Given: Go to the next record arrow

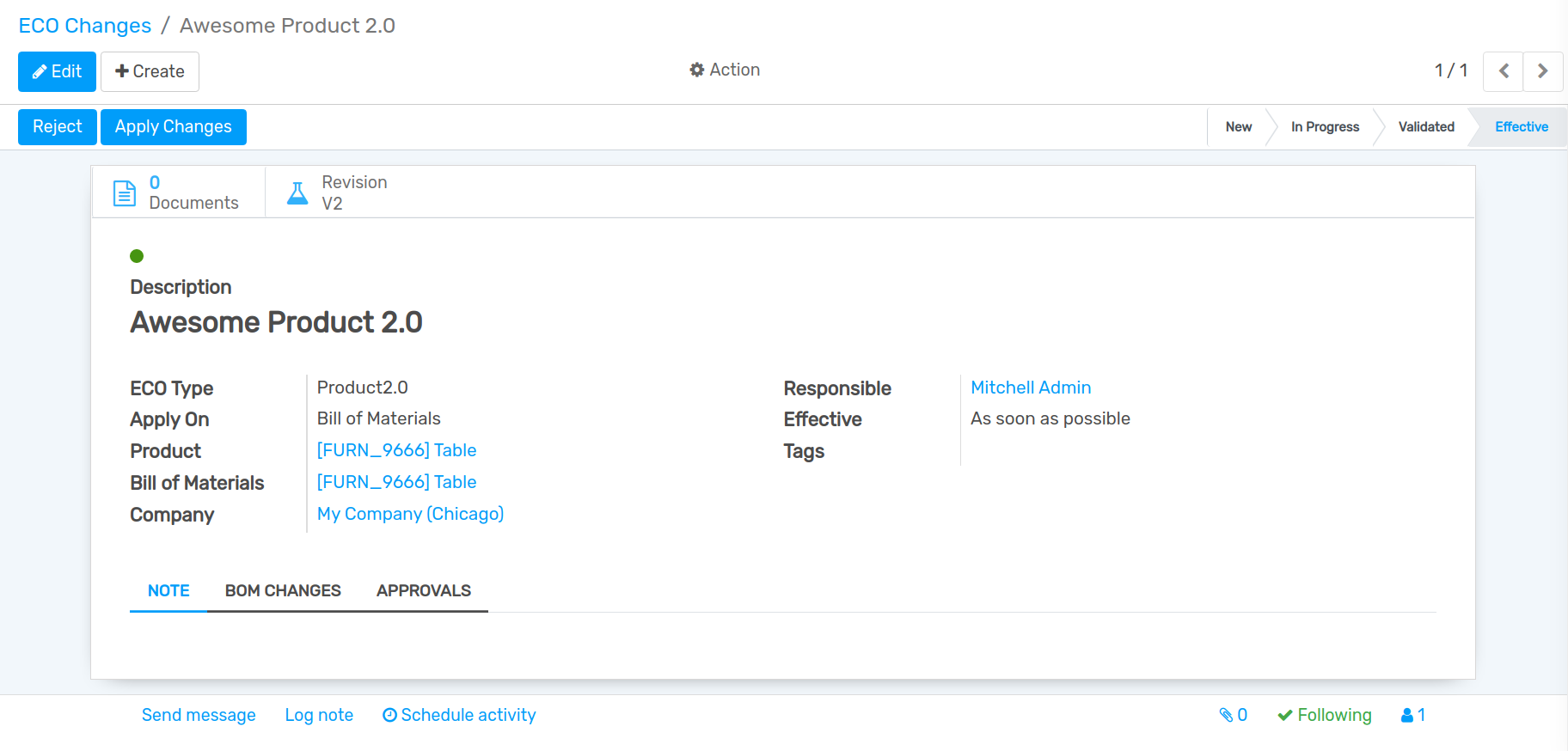Looking at the screenshot, I should tap(1543, 71).
